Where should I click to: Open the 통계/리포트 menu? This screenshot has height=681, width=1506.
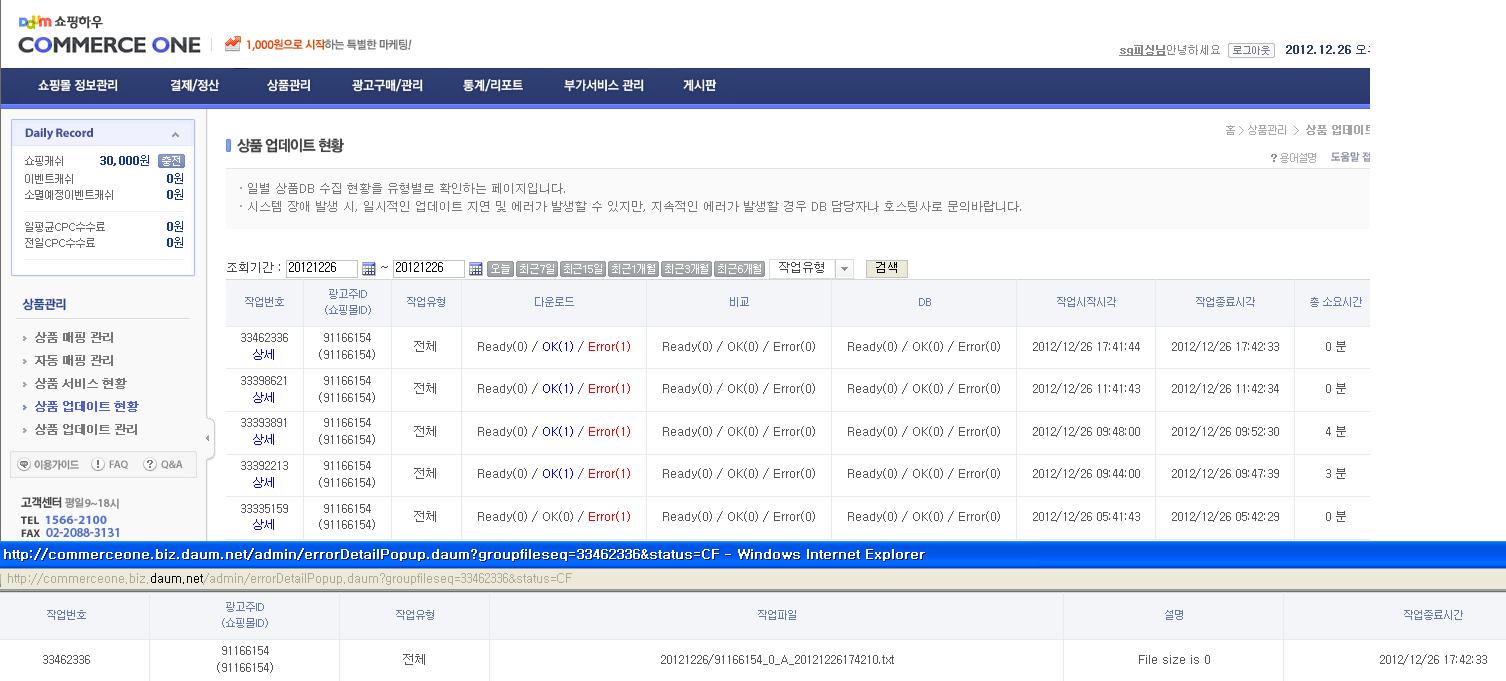click(x=492, y=86)
